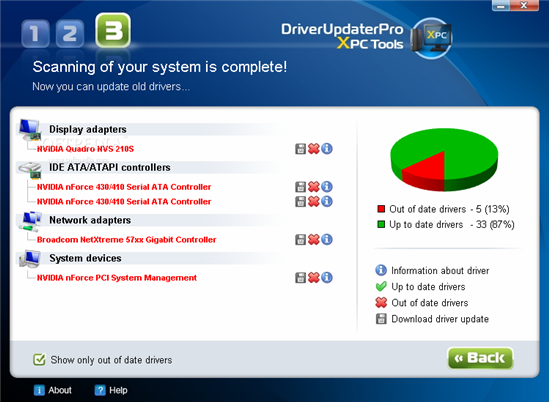This screenshot has width=549, height=402.
Task: Show info for NVIDIA nForce PCI System Management
Action: coord(327,277)
